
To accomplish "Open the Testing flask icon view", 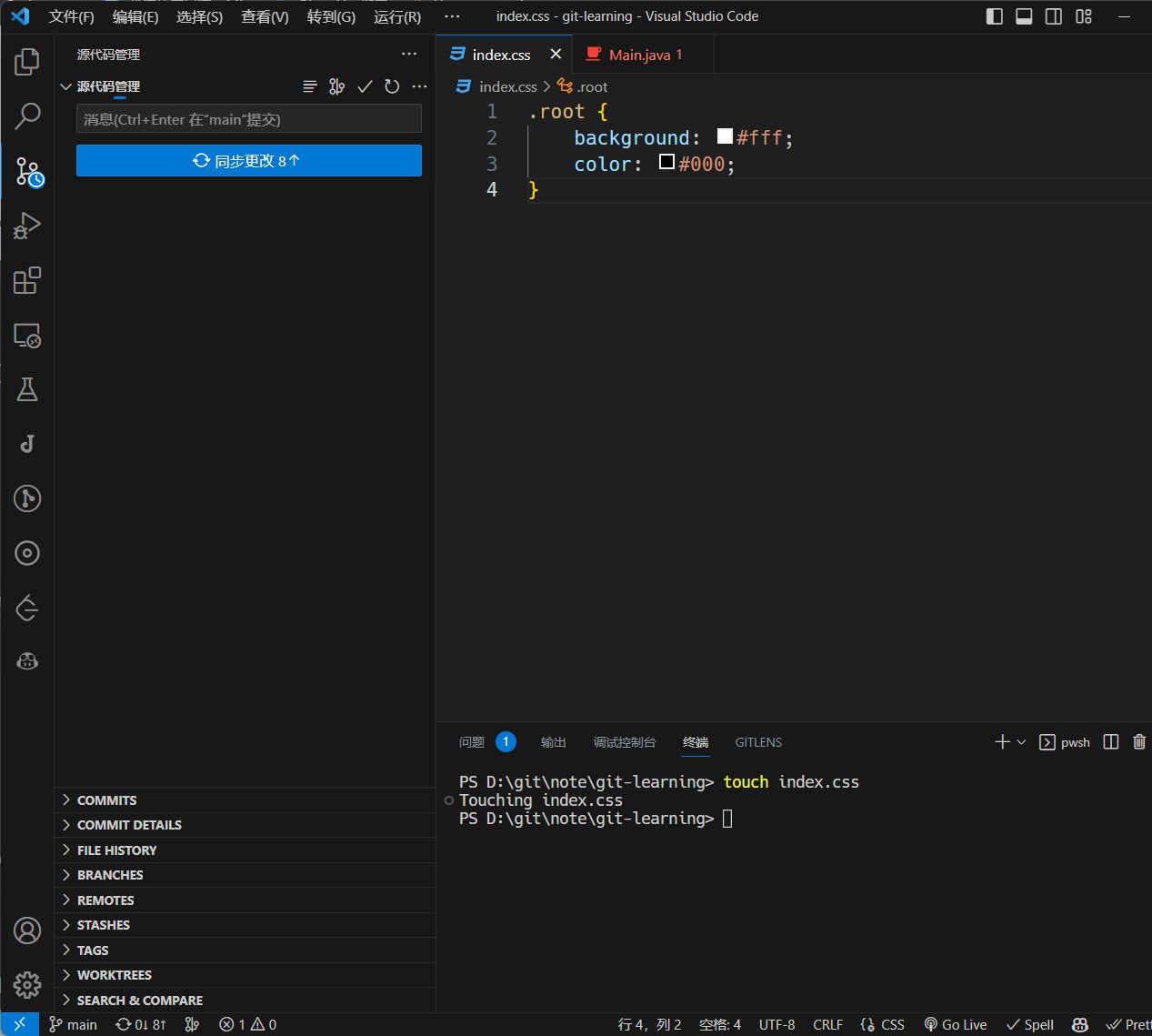I will [x=27, y=389].
